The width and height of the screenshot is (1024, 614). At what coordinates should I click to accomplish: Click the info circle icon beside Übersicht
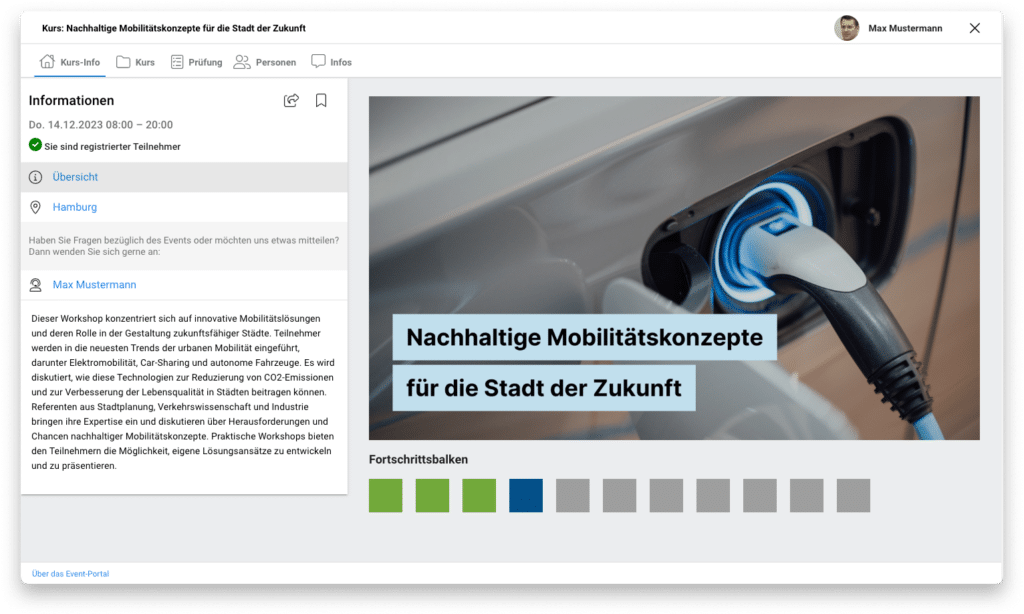point(35,176)
